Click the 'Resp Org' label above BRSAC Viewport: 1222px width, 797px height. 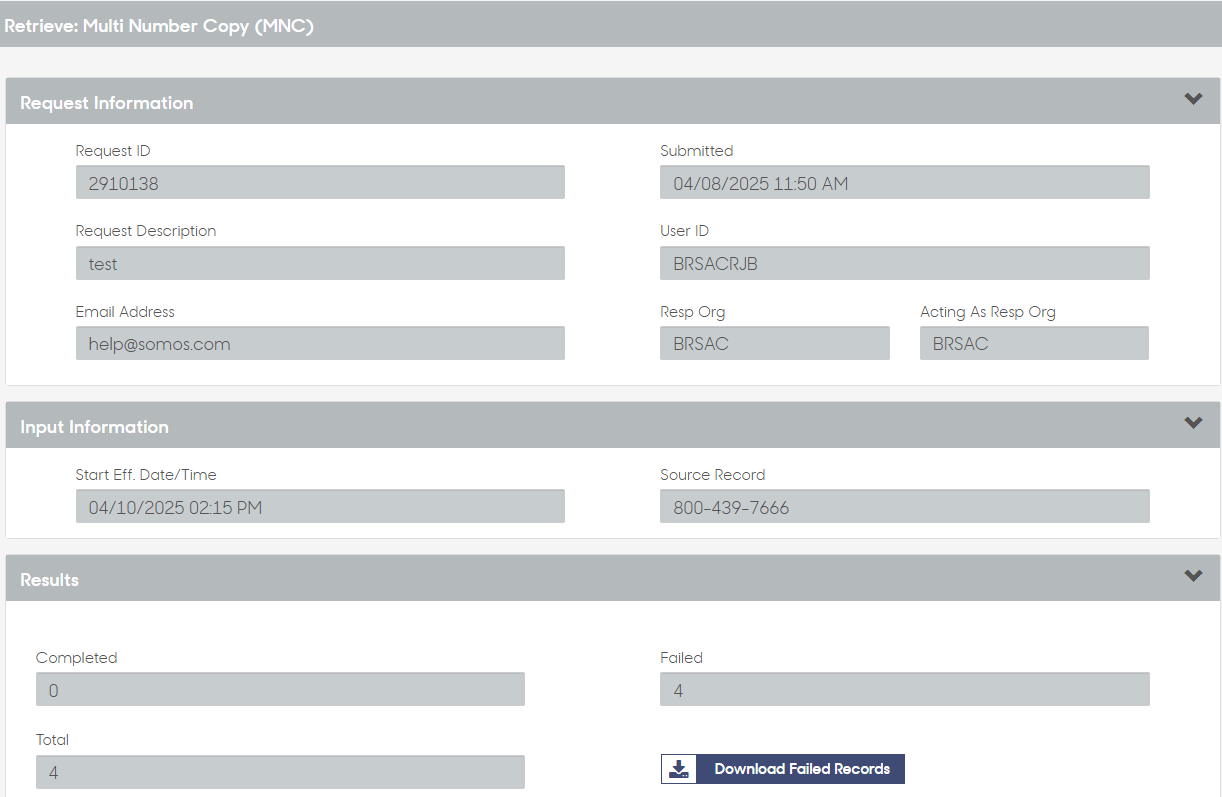point(693,312)
